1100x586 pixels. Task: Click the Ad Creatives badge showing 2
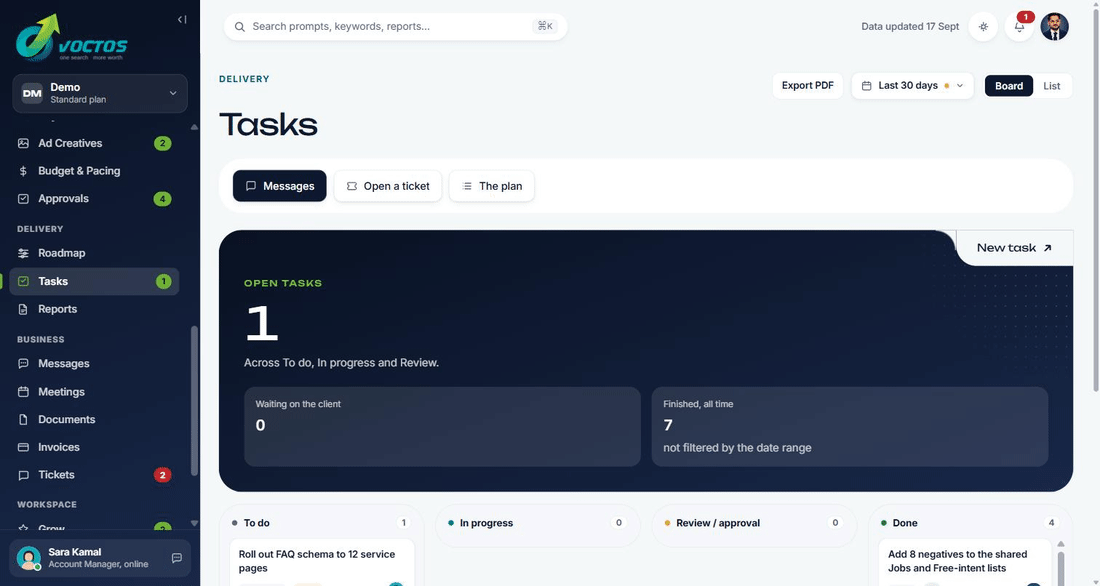pos(163,143)
